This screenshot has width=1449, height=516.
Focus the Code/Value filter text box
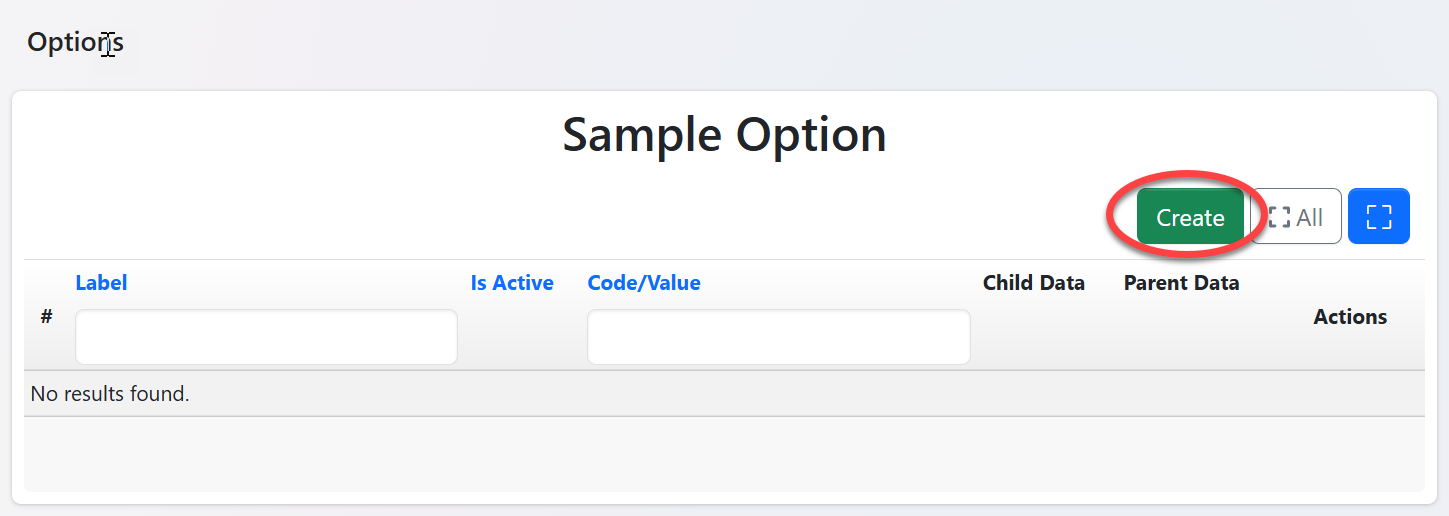(778, 337)
